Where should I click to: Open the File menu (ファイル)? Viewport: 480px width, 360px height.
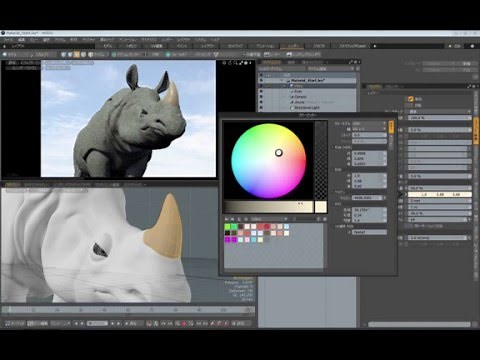[x=8, y=40]
